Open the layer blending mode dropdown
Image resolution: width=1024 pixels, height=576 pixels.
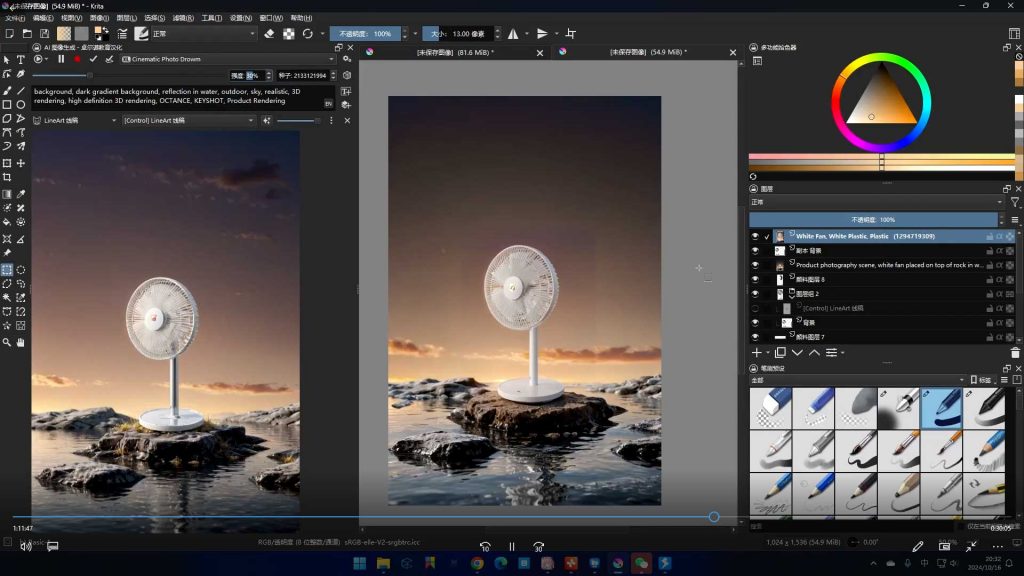tap(875, 202)
